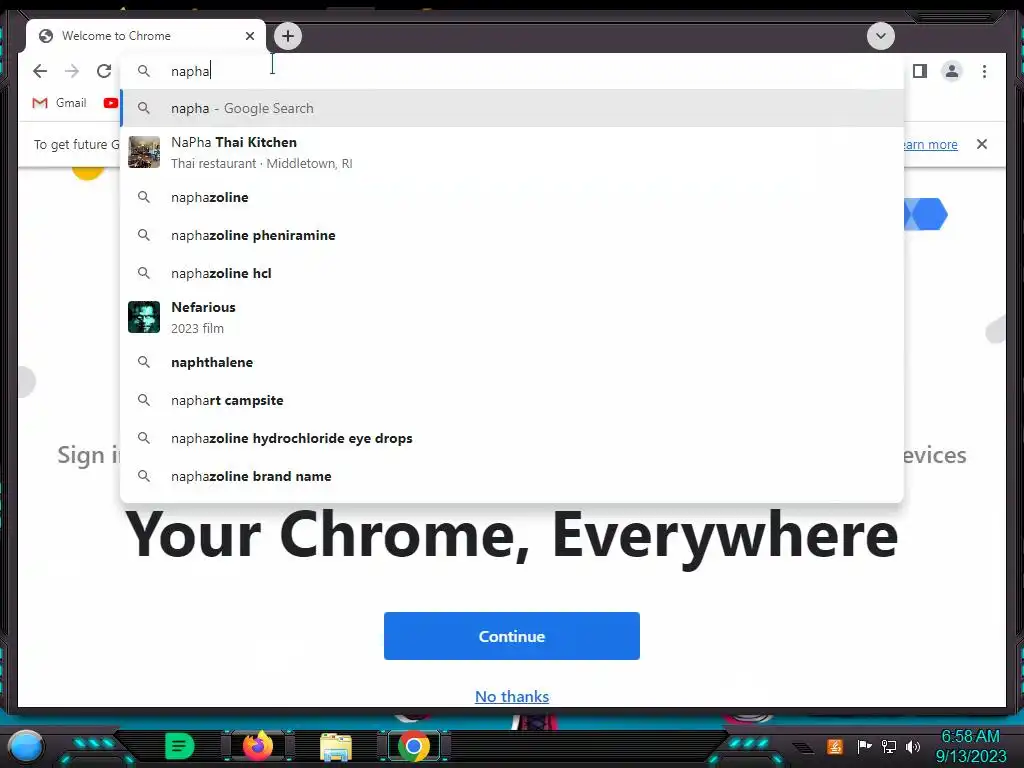This screenshot has height=768, width=1024.
Task: Dismiss the info bar with X
Action: click(x=982, y=144)
